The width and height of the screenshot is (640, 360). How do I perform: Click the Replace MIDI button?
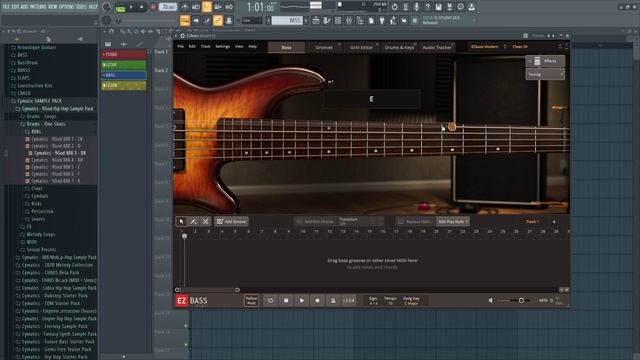click(415, 221)
